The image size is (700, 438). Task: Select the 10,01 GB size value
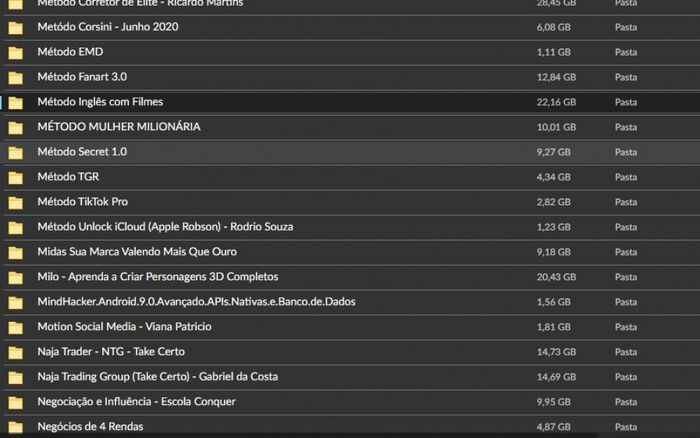(x=556, y=127)
